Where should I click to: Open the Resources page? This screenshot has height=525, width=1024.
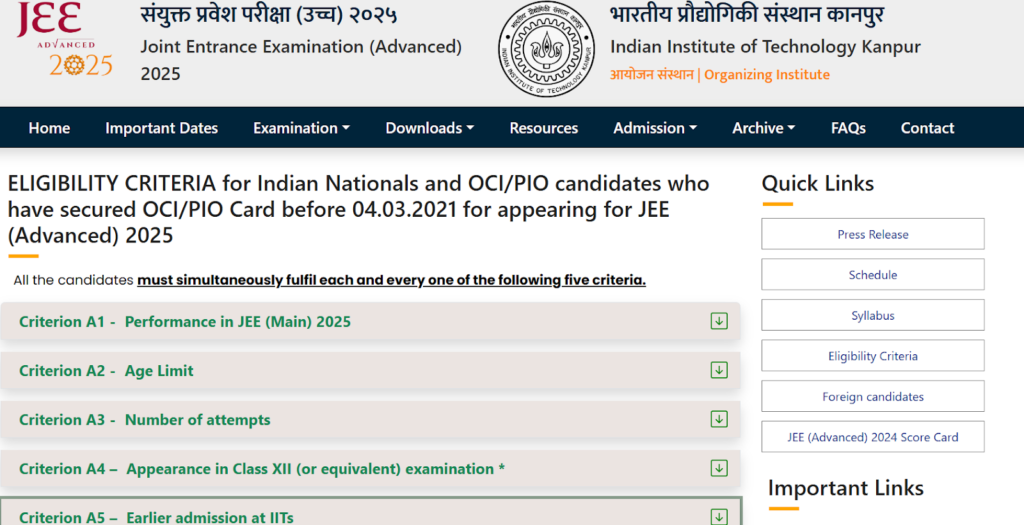[543, 128]
